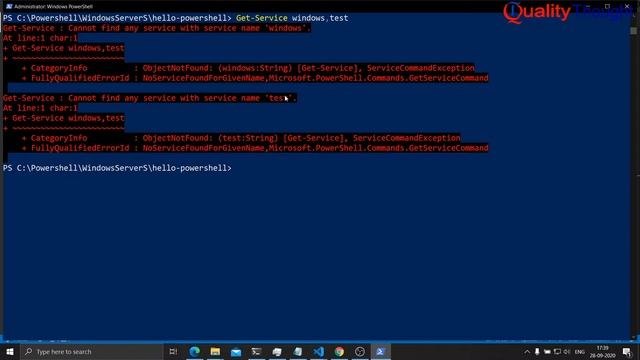Image resolution: width=640 pixels, height=360 pixels.
Task: Launch Google Chrome from the taskbar
Action: tap(339, 351)
